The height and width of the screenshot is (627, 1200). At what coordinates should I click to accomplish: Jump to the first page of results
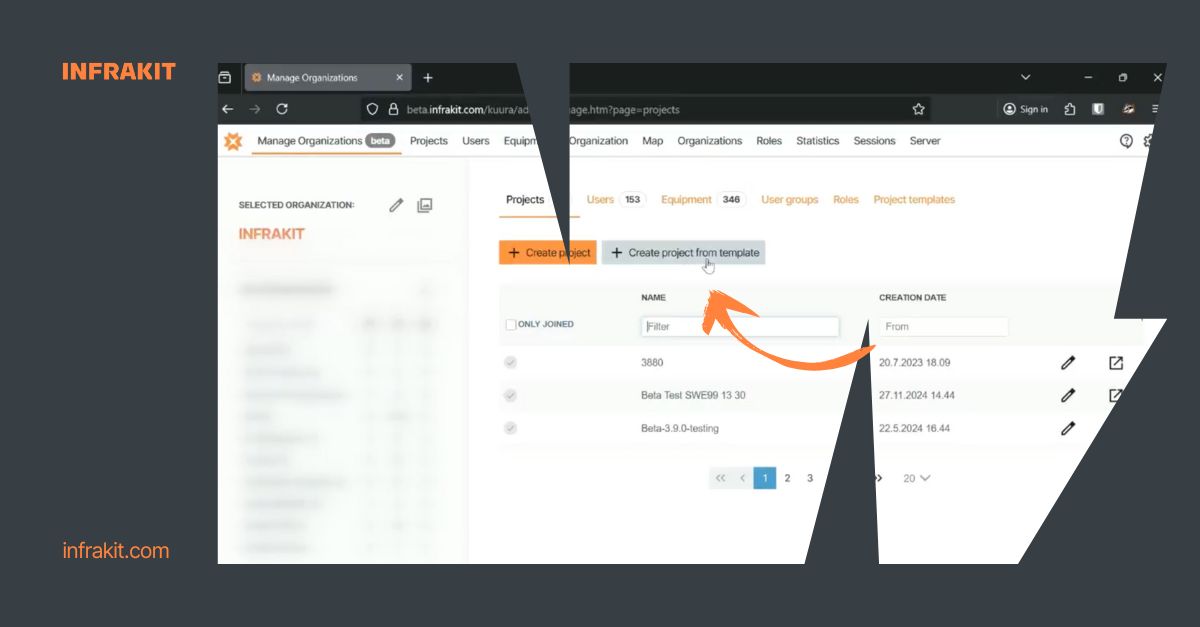[720, 478]
